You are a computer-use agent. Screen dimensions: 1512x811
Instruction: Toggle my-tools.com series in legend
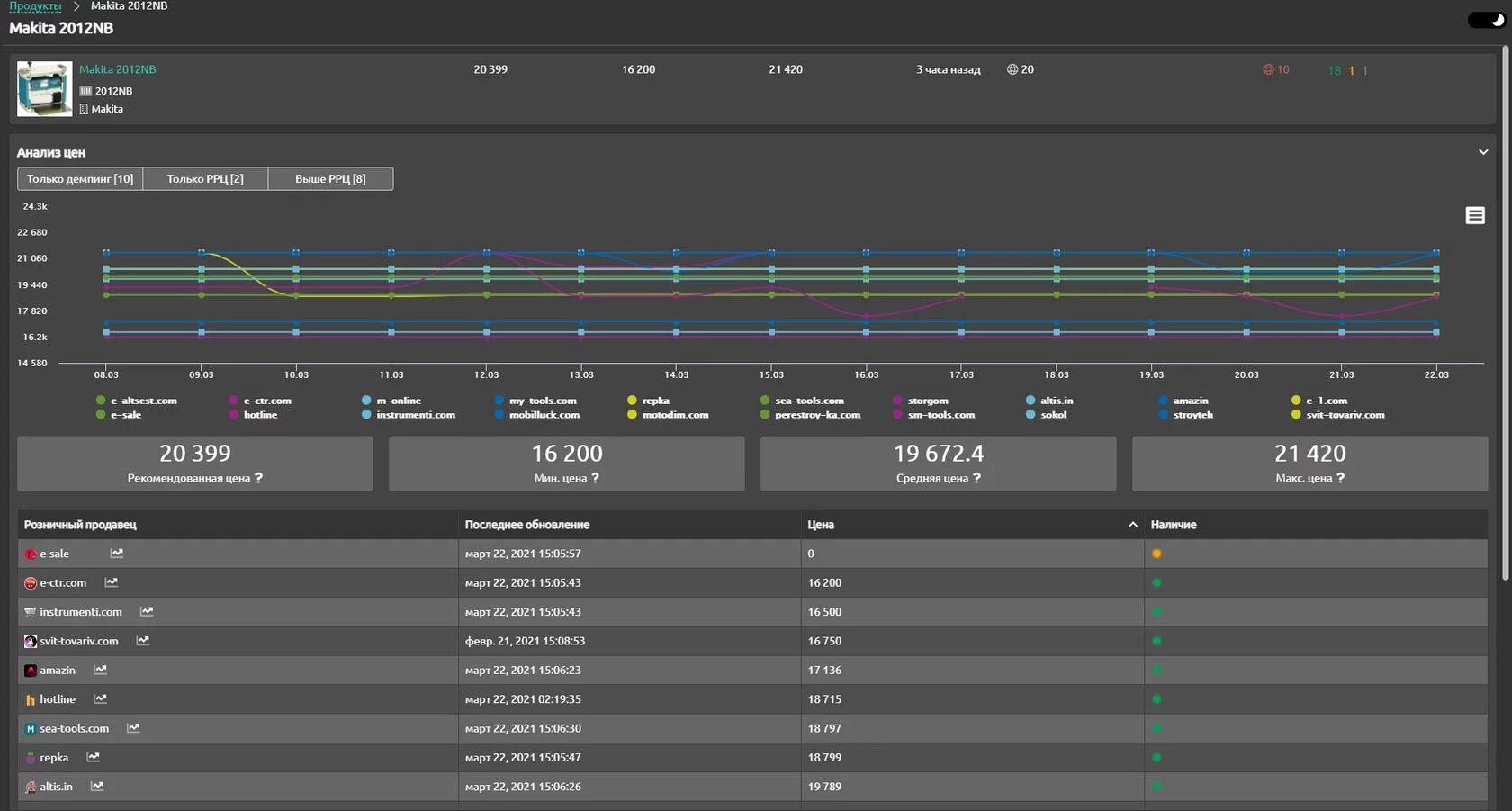(x=535, y=401)
